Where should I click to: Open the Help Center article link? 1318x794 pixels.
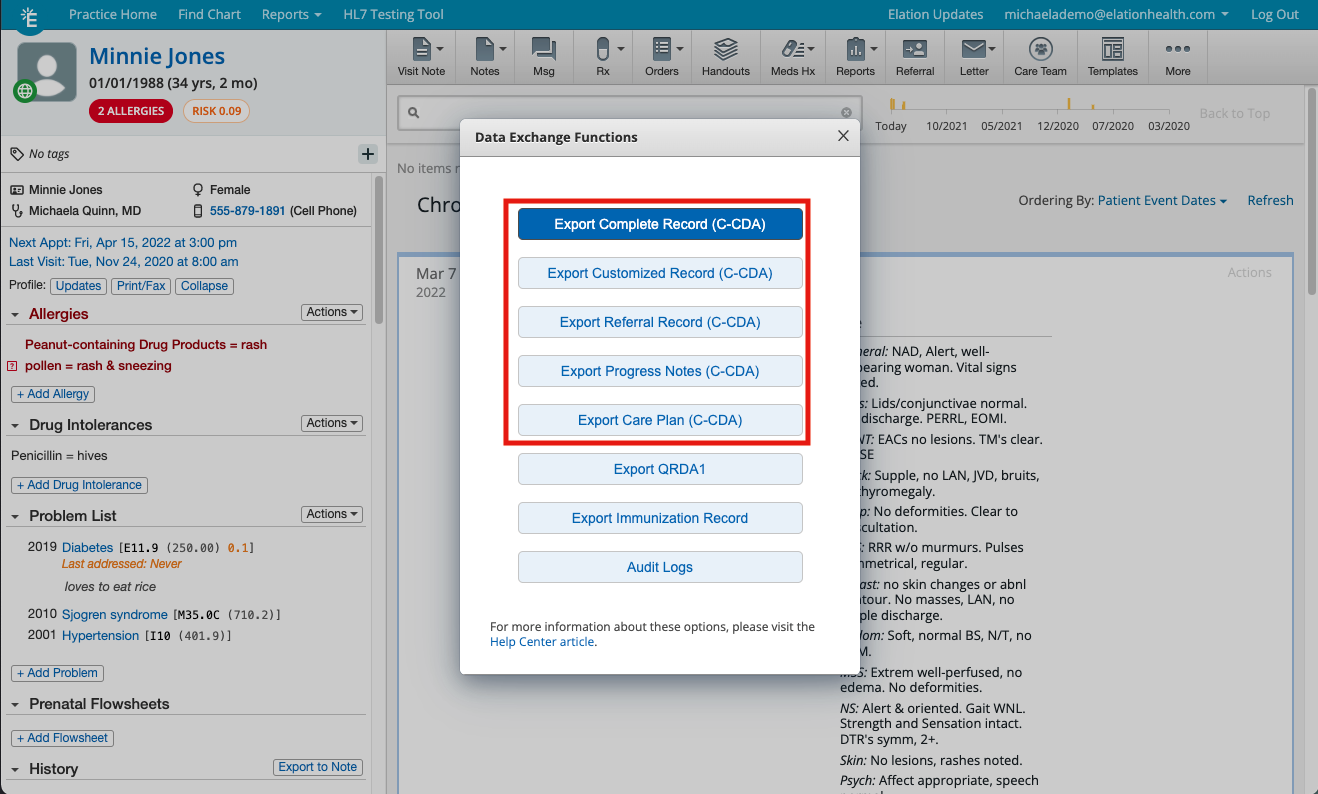coord(542,642)
